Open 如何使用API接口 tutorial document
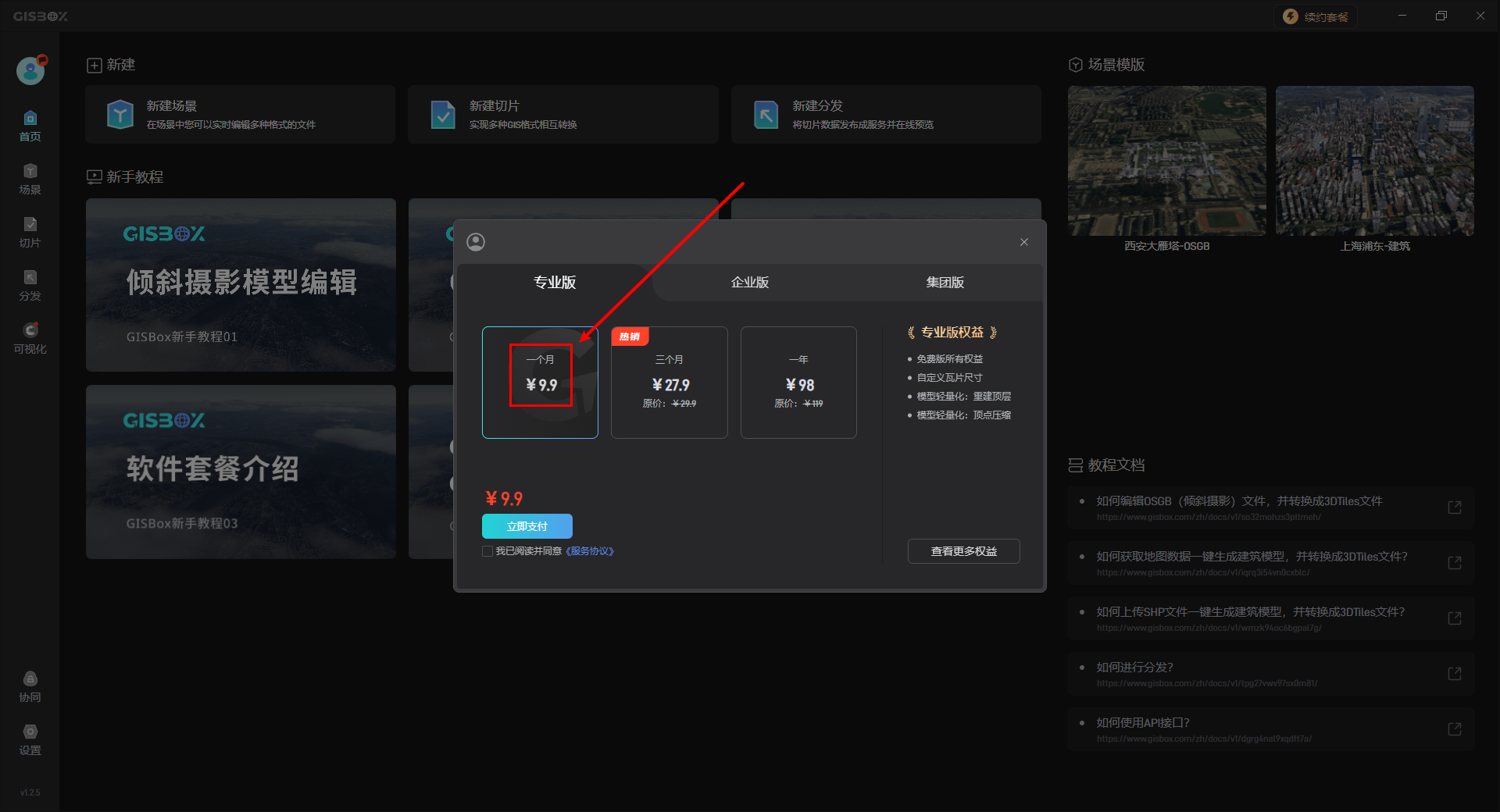This screenshot has height=812, width=1500. point(1271,729)
